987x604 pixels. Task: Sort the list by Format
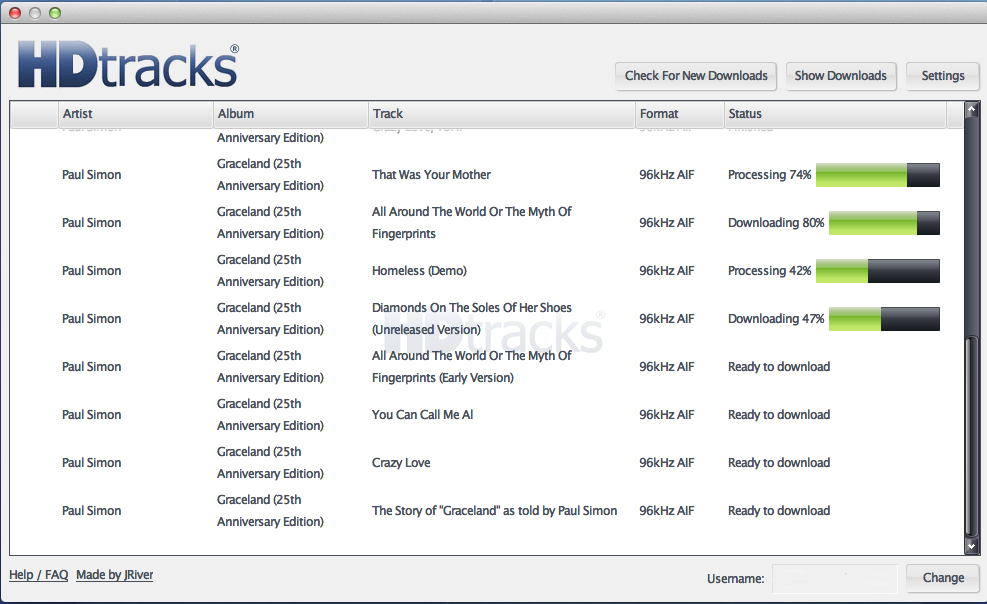(677, 113)
